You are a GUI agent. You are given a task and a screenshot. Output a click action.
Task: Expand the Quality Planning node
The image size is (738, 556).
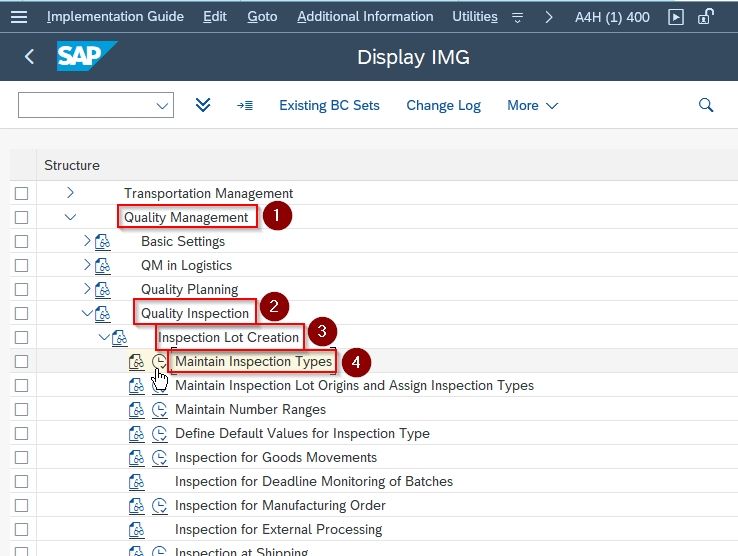(x=87, y=289)
